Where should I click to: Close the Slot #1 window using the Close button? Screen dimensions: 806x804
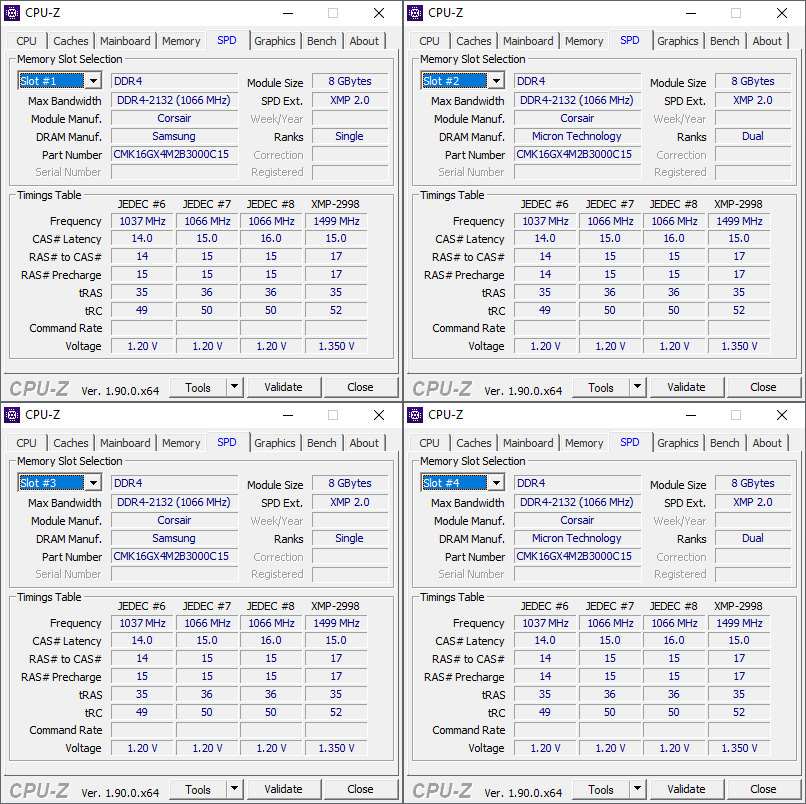tap(360, 387)
